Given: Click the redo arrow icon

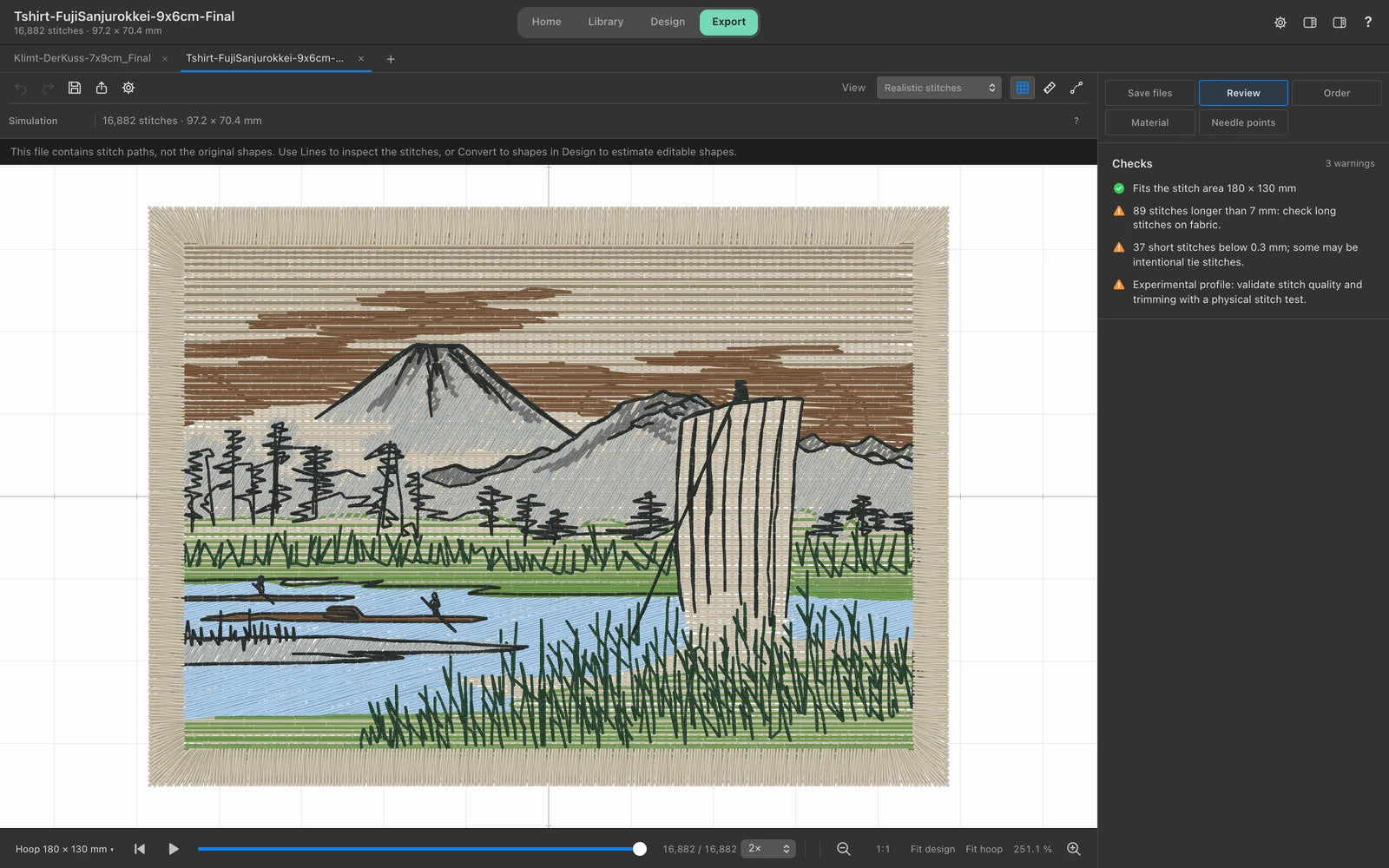Looking at the screenshot, I should point(48,88).
